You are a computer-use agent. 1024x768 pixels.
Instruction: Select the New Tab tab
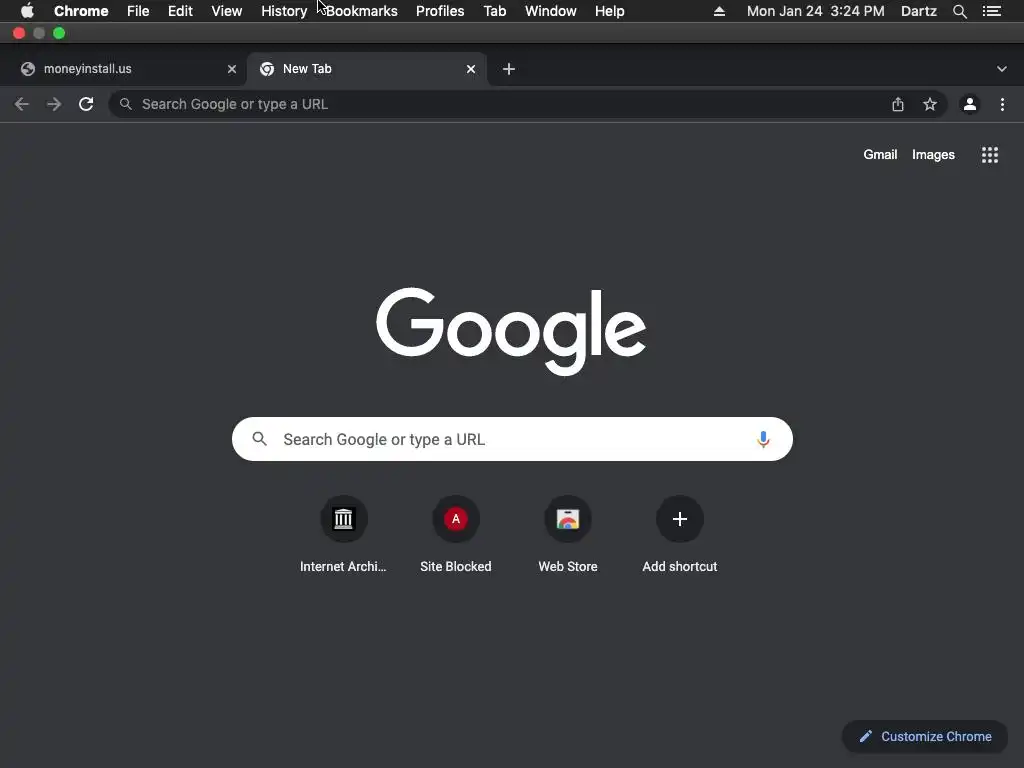pyautogui.click(x=366, y=69)
